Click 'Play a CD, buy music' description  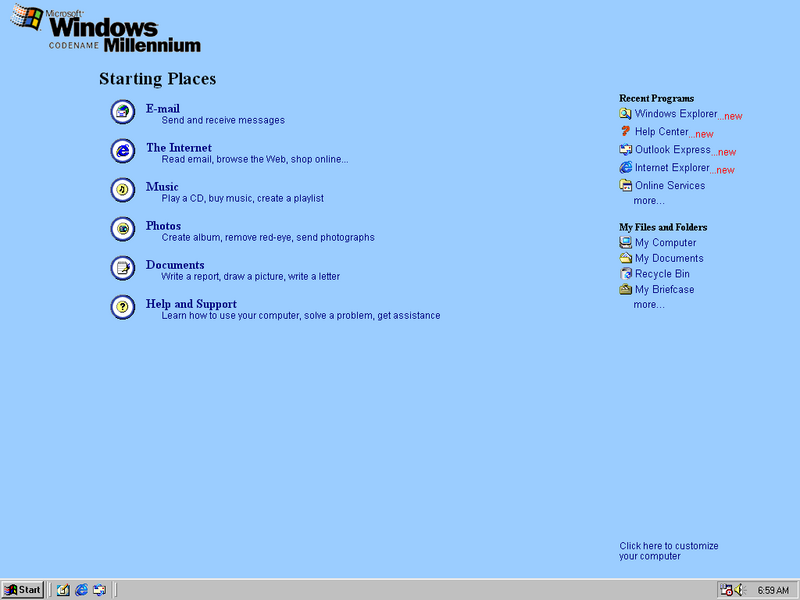coord(242,198)
